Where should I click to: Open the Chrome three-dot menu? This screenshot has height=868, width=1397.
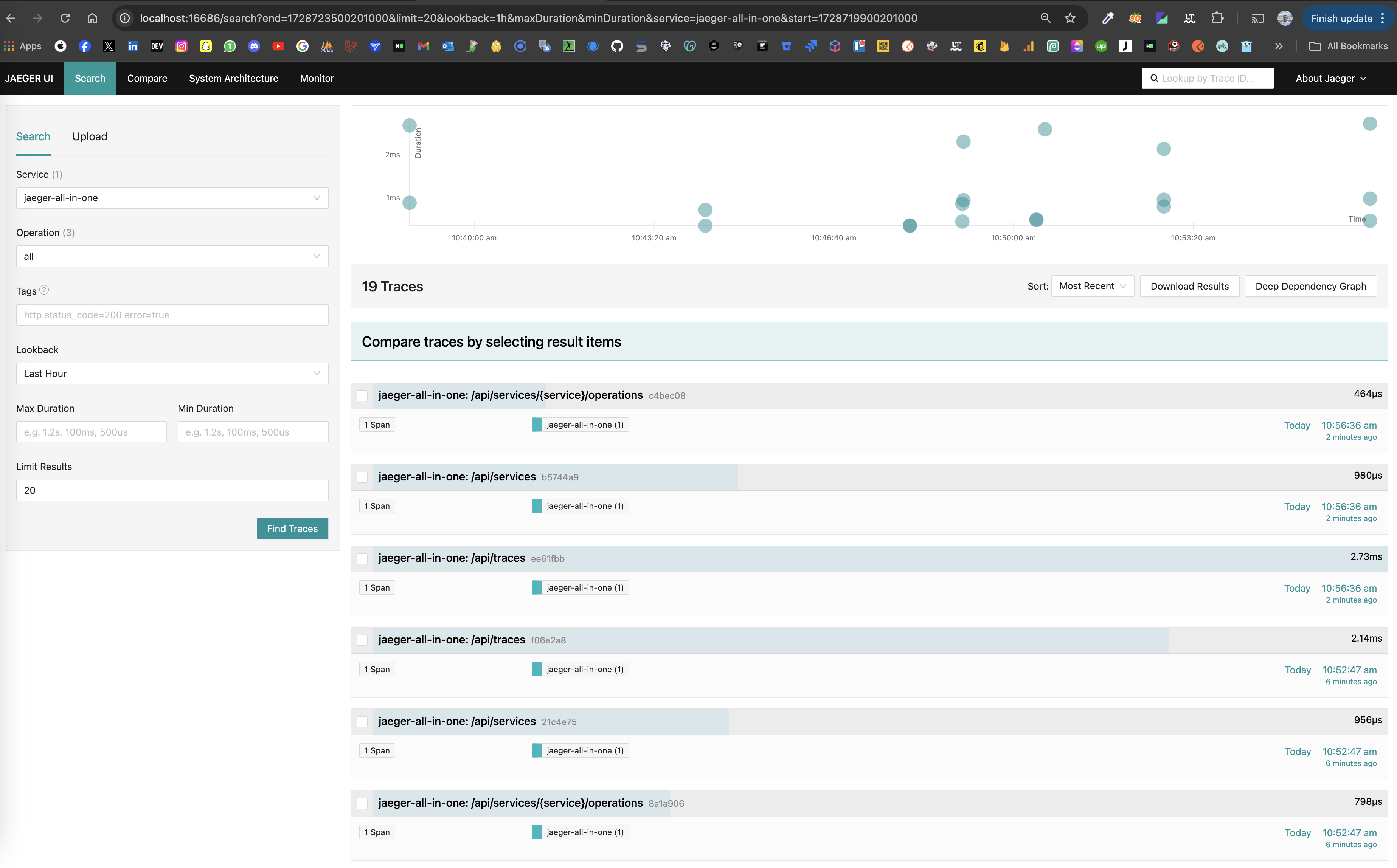[1383, 19]
